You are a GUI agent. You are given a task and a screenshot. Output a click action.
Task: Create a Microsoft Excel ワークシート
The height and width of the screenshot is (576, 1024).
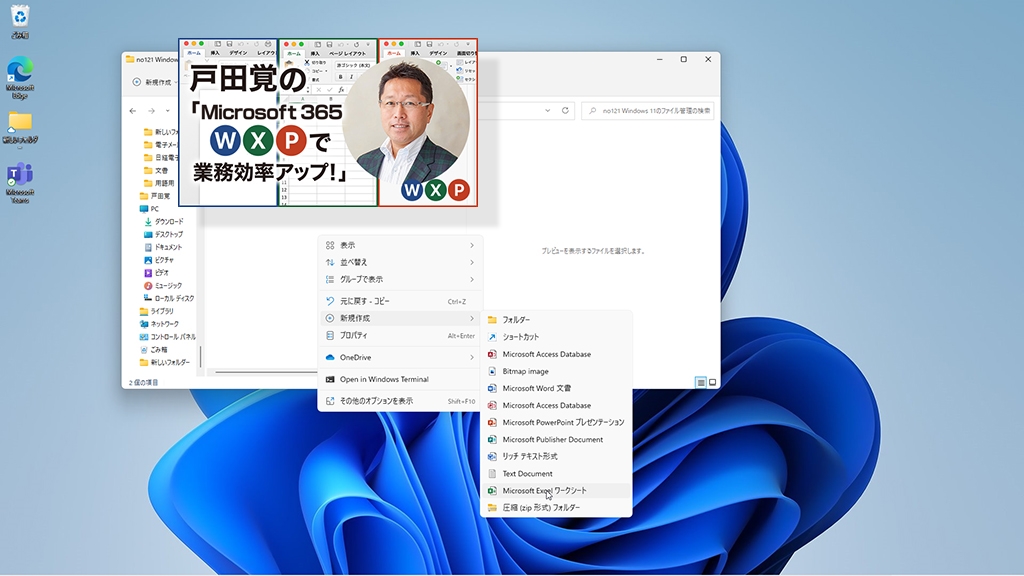(x=556, y=490)
